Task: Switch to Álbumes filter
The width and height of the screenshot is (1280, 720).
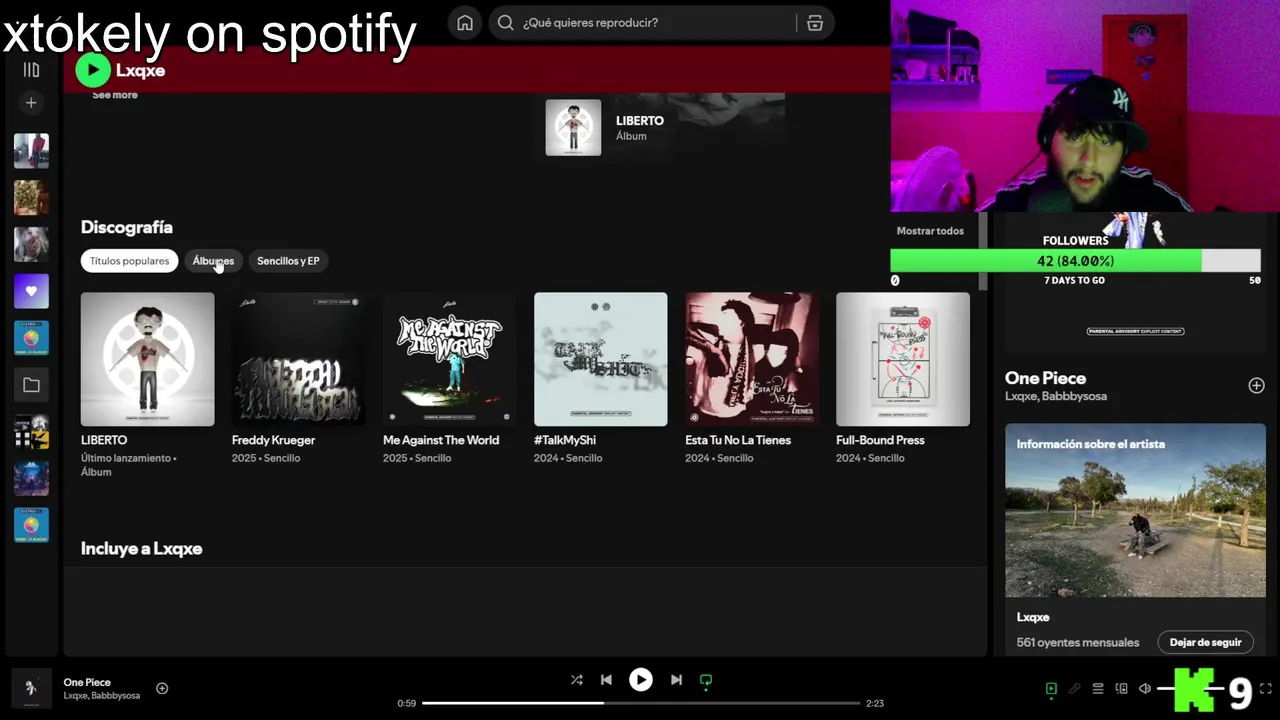Action: click(213, 261)
